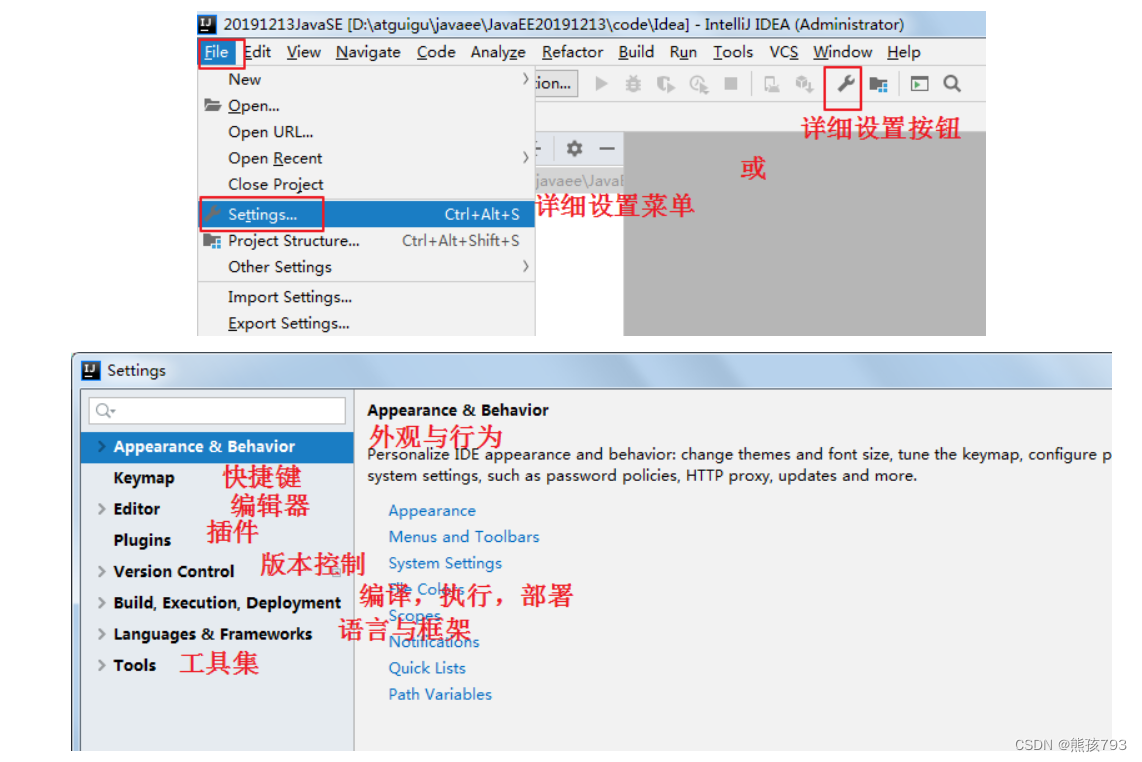
Task: Open the View menu
Action: (x=303, y=52)
